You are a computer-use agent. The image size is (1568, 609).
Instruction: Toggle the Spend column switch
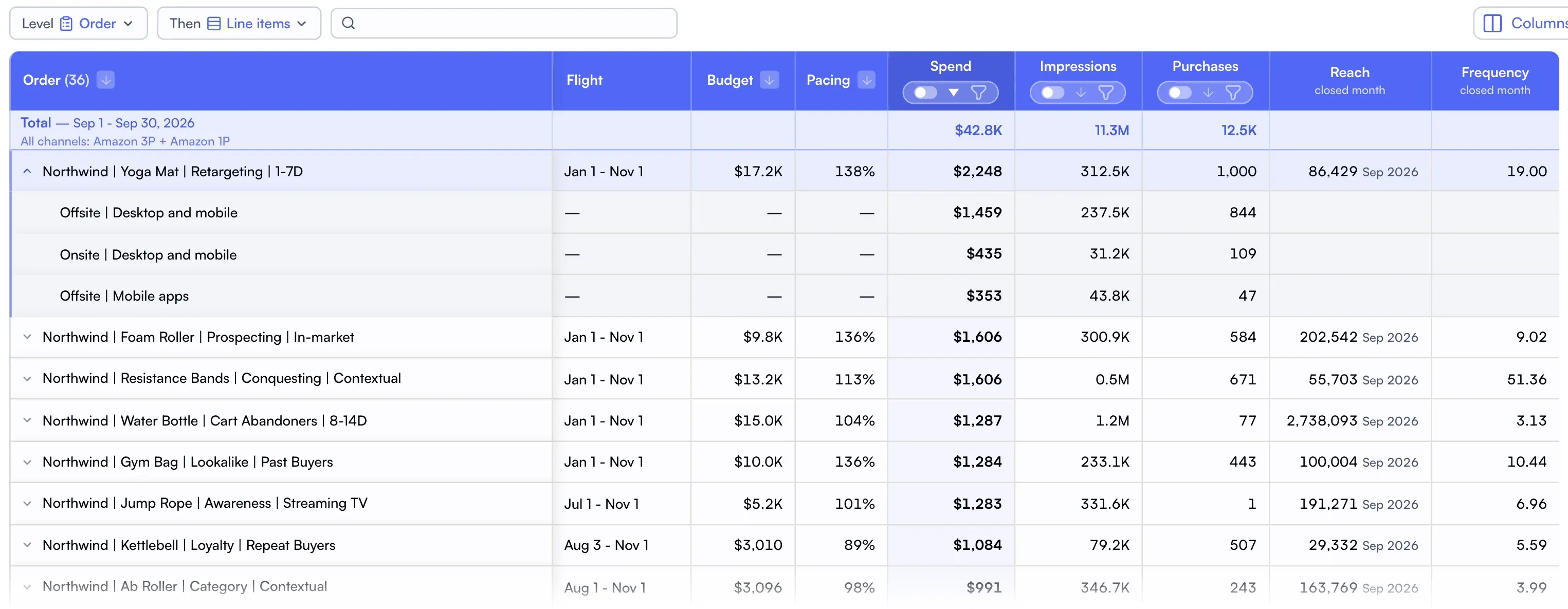[925, 93]
